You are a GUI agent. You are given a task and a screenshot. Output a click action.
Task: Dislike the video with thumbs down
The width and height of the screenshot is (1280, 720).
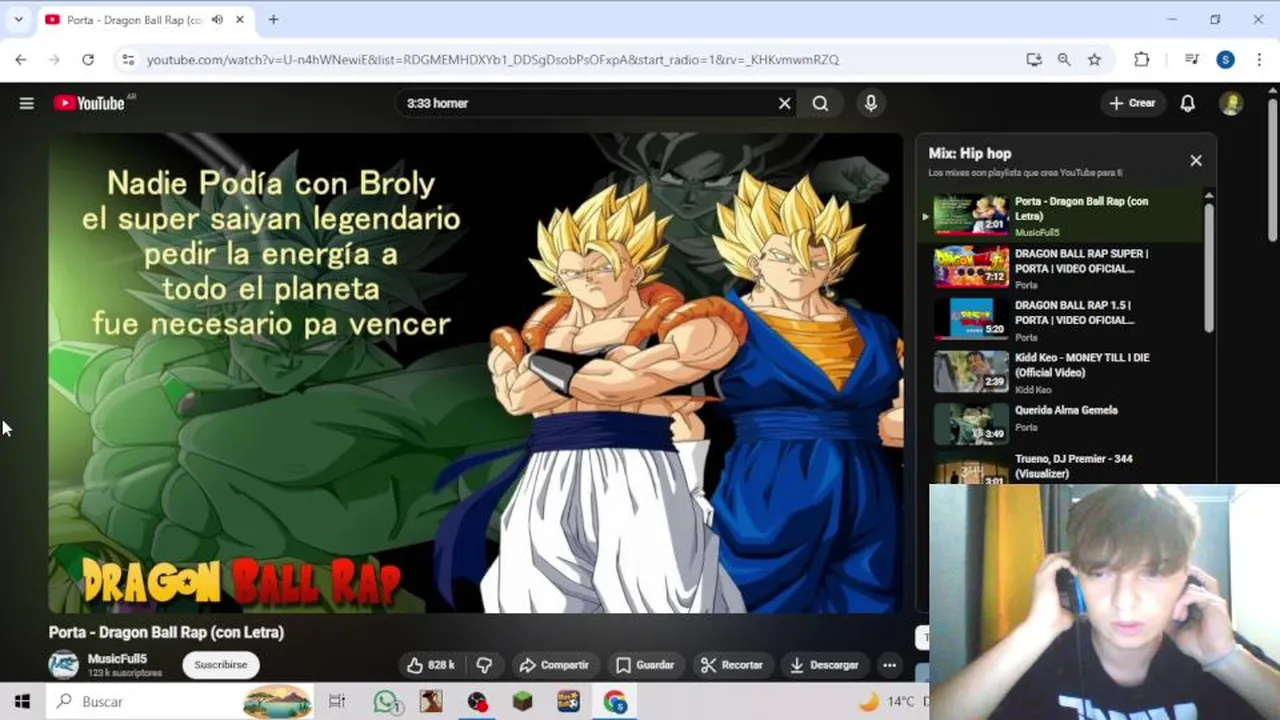pos(484,665)
